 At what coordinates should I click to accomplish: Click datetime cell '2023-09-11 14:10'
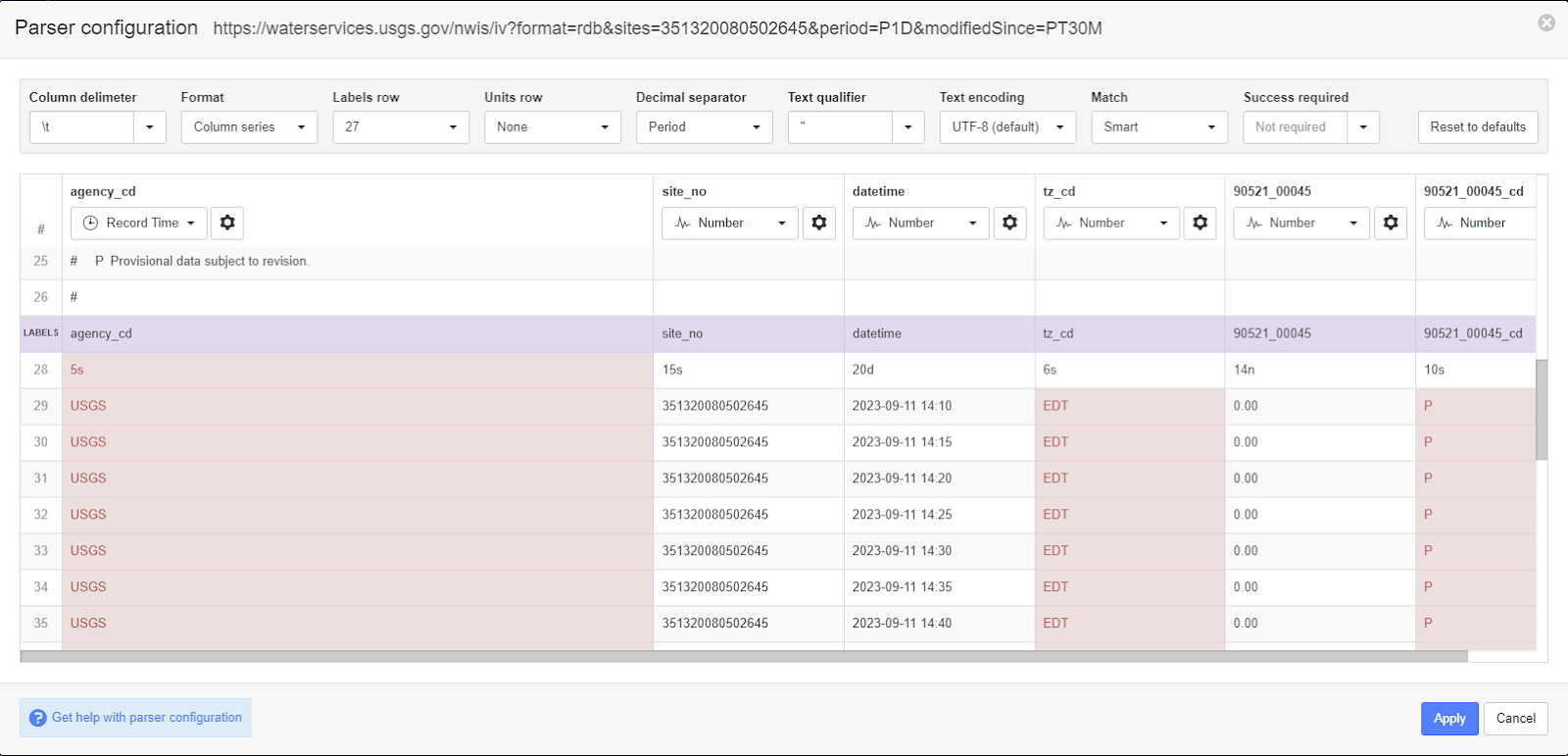click(939, 406)
